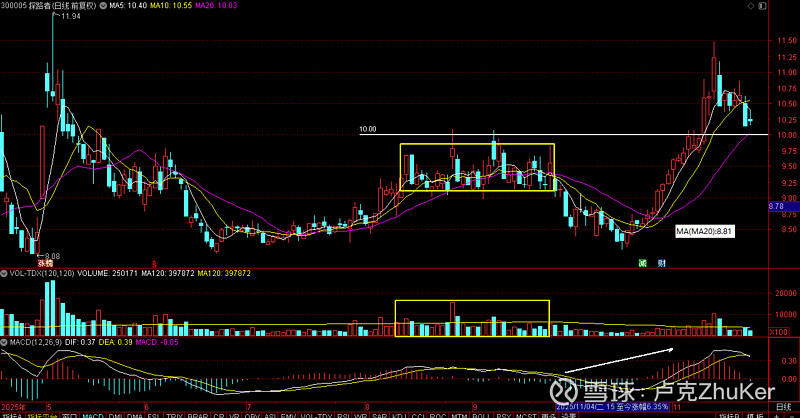
Task: Click the MA(MA20):8.81 tooltip box
Action: point(705,231)
